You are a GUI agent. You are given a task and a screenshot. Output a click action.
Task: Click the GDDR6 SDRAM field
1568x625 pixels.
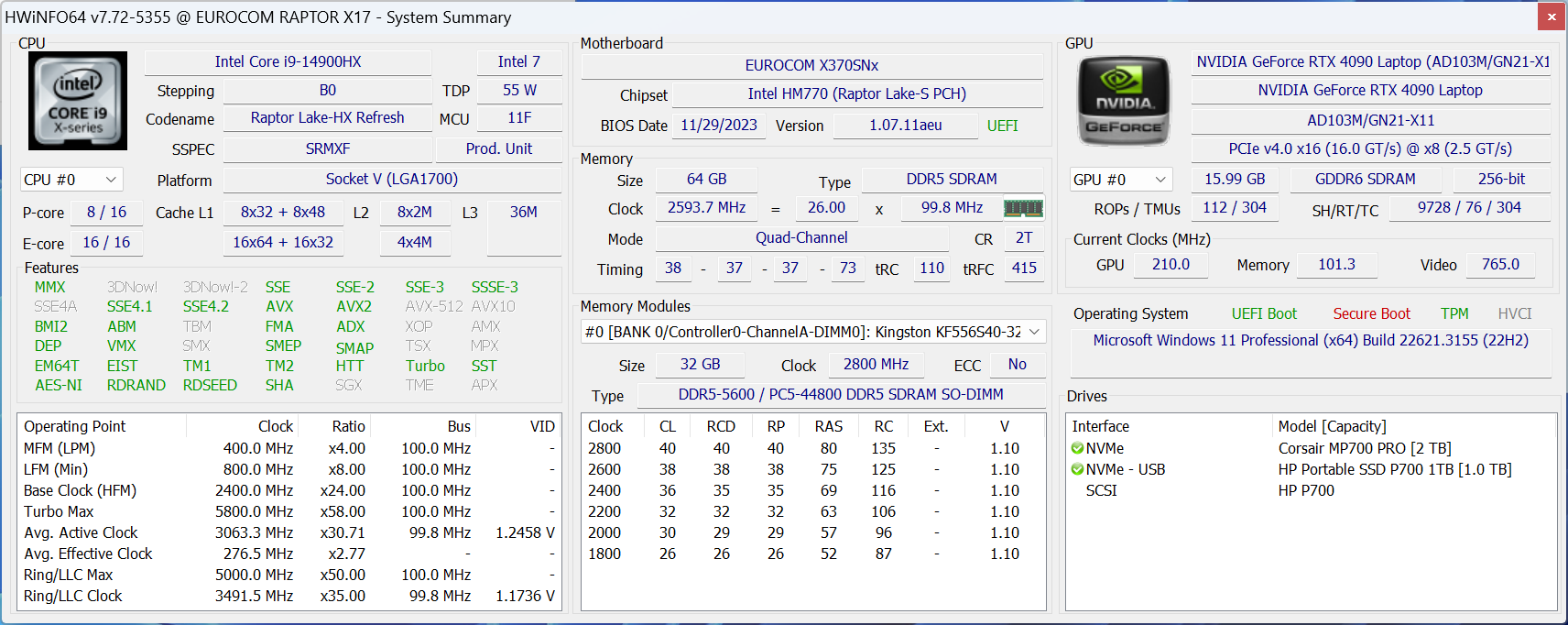tap(1366, 179)
